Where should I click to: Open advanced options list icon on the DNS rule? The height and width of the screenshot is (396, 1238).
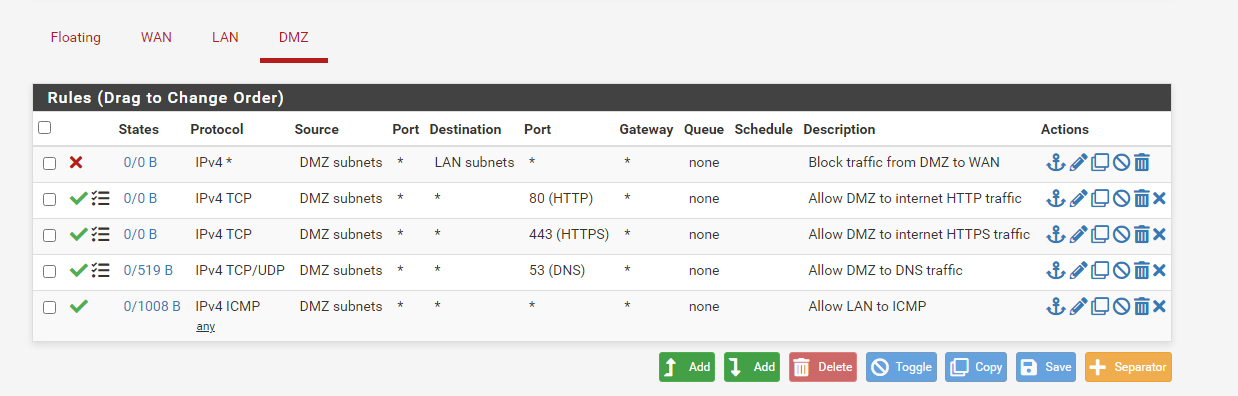pos(100,270)
